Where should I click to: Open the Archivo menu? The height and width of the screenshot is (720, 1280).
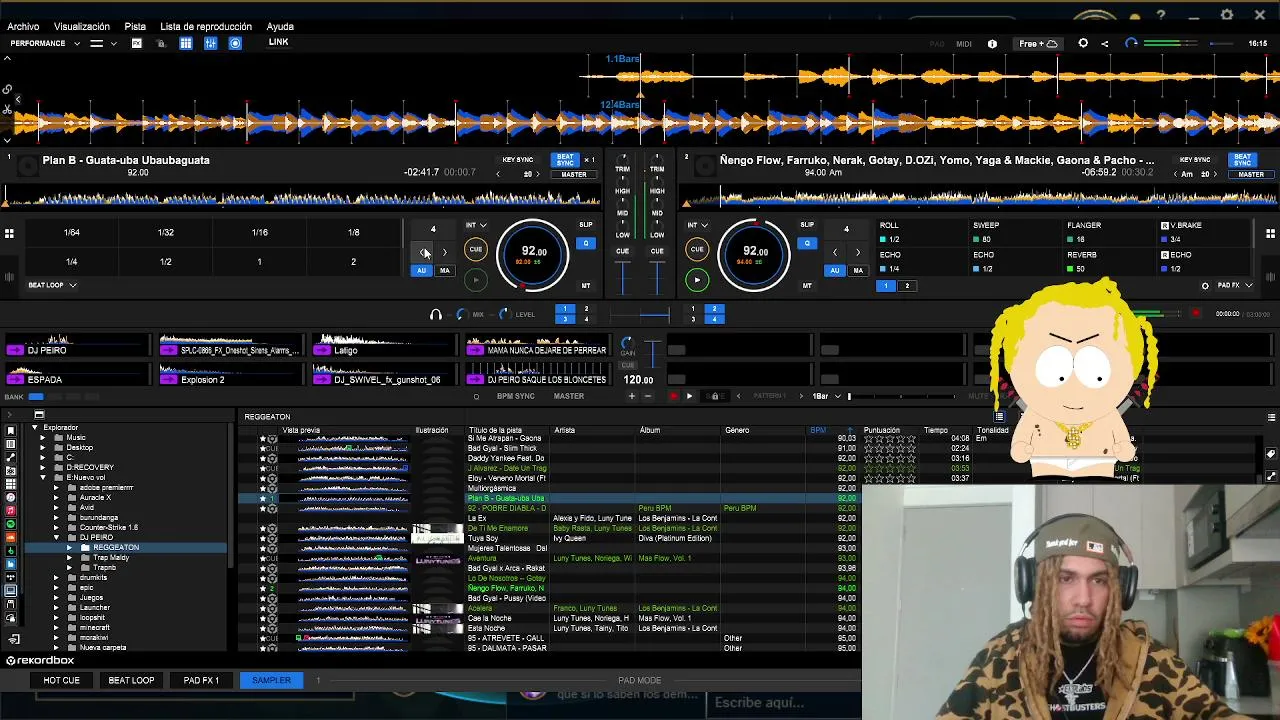click(23, 27)
